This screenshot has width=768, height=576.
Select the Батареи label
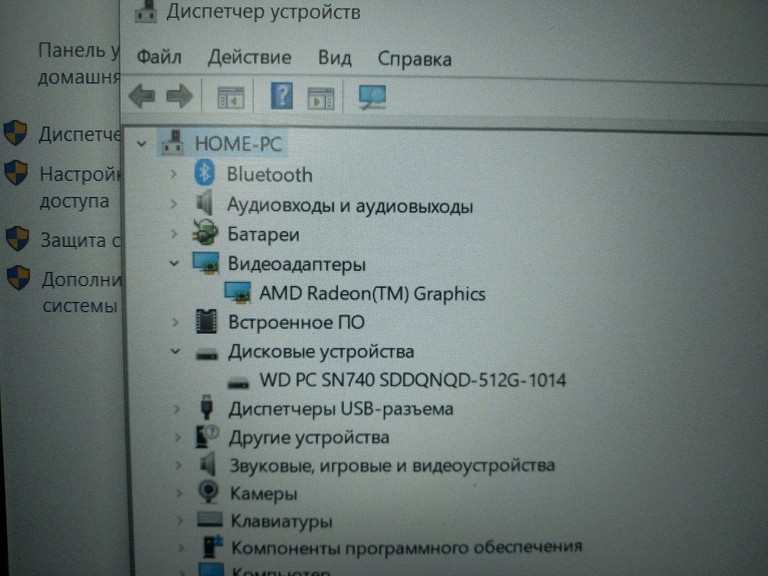(264, 235)
